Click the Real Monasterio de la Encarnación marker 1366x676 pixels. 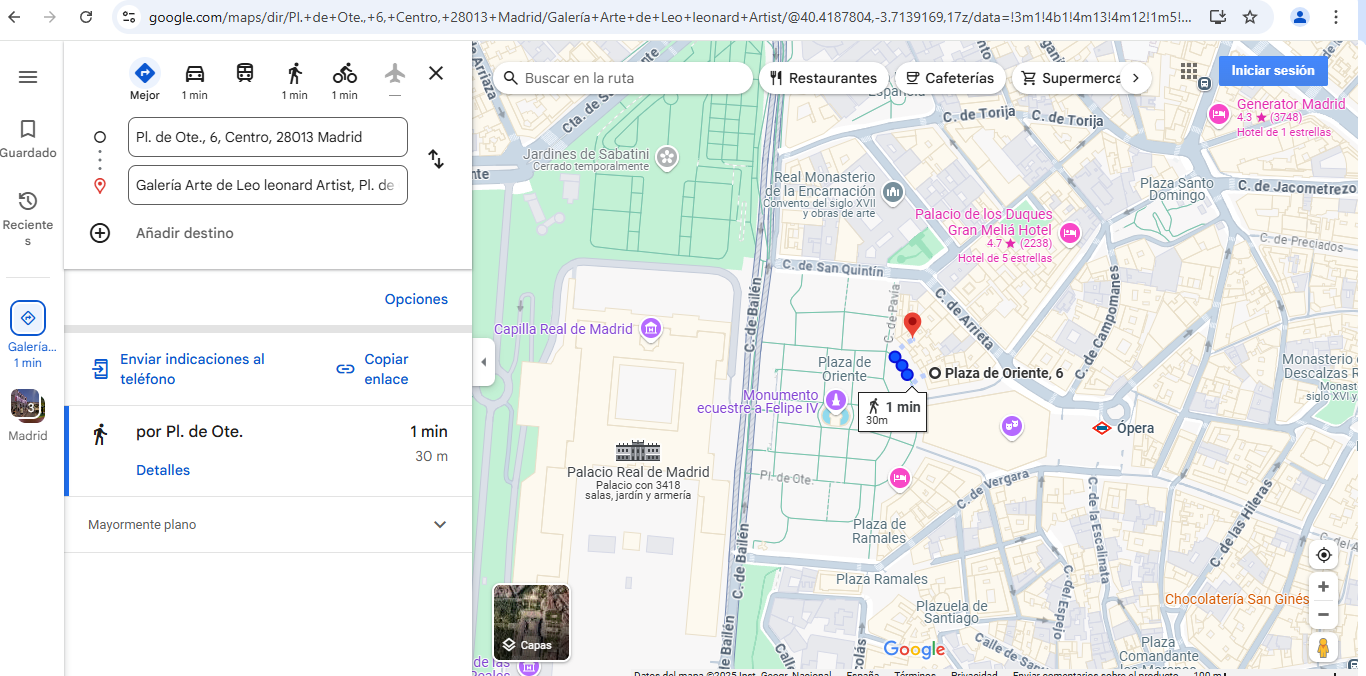[x=894, y=191]
